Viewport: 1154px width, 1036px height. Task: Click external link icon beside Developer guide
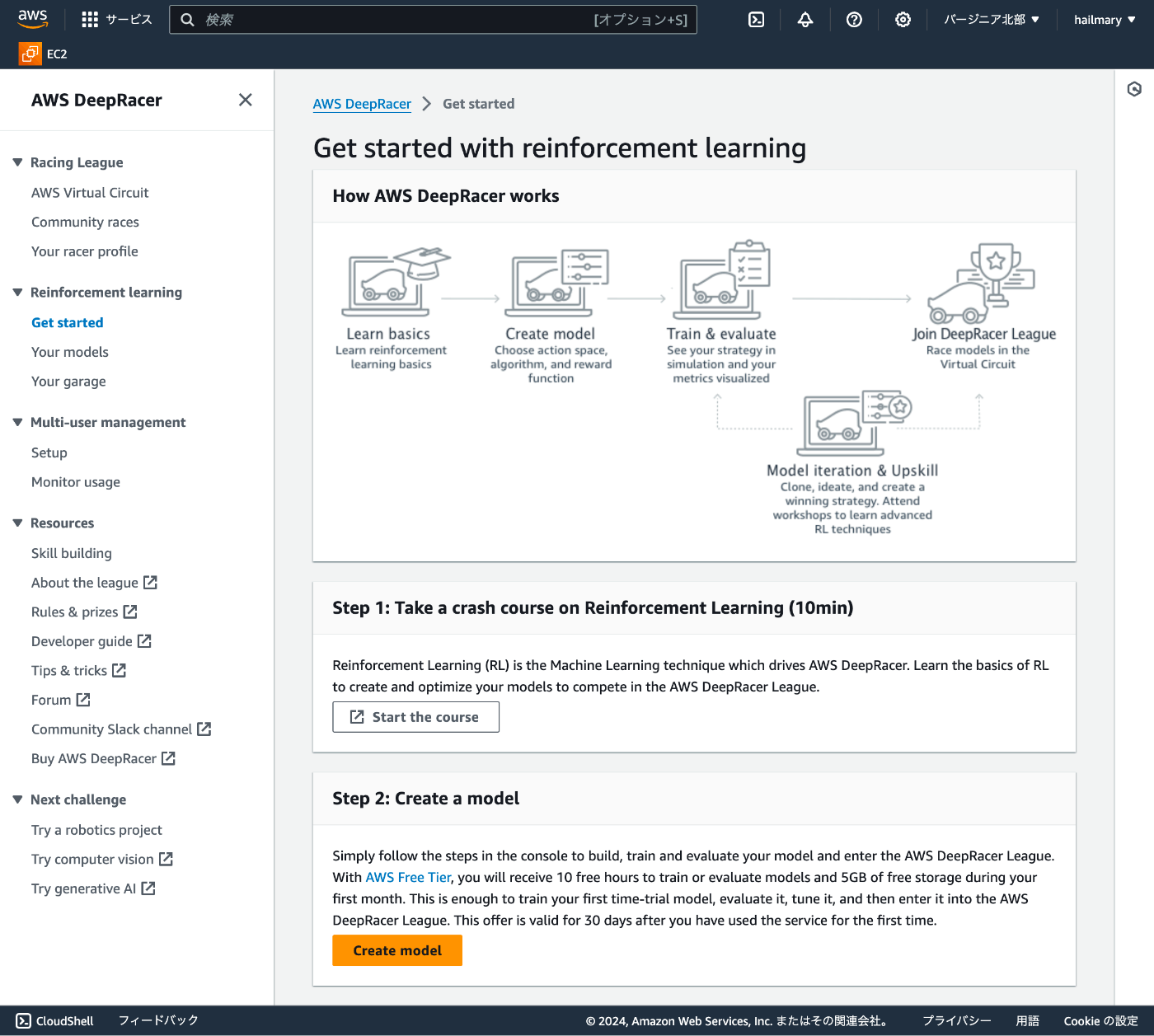(x=144, y=641)
